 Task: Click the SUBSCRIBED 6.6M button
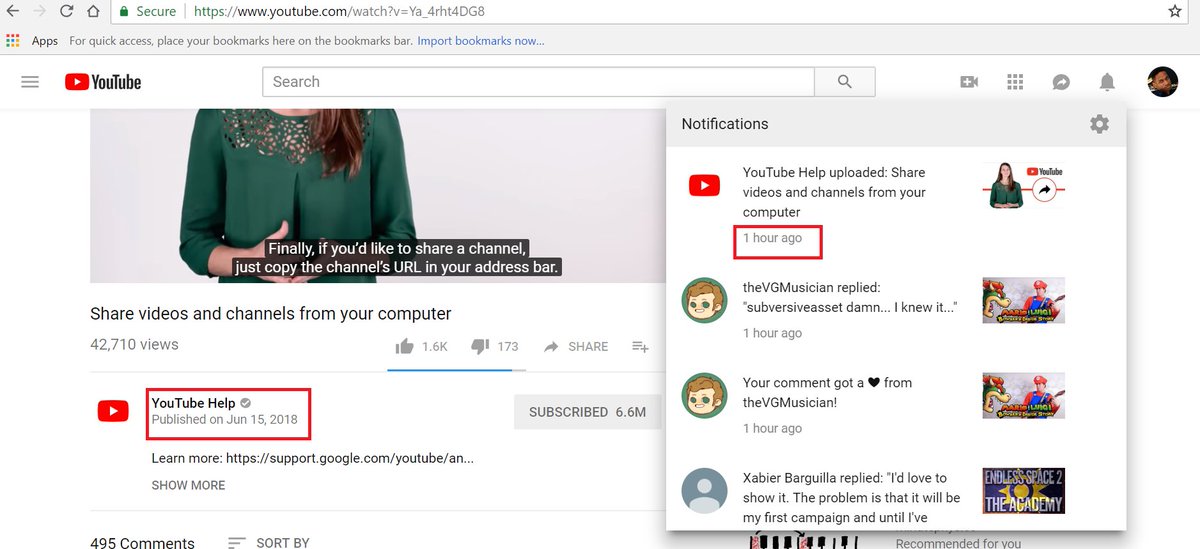(x=587, y=412)
